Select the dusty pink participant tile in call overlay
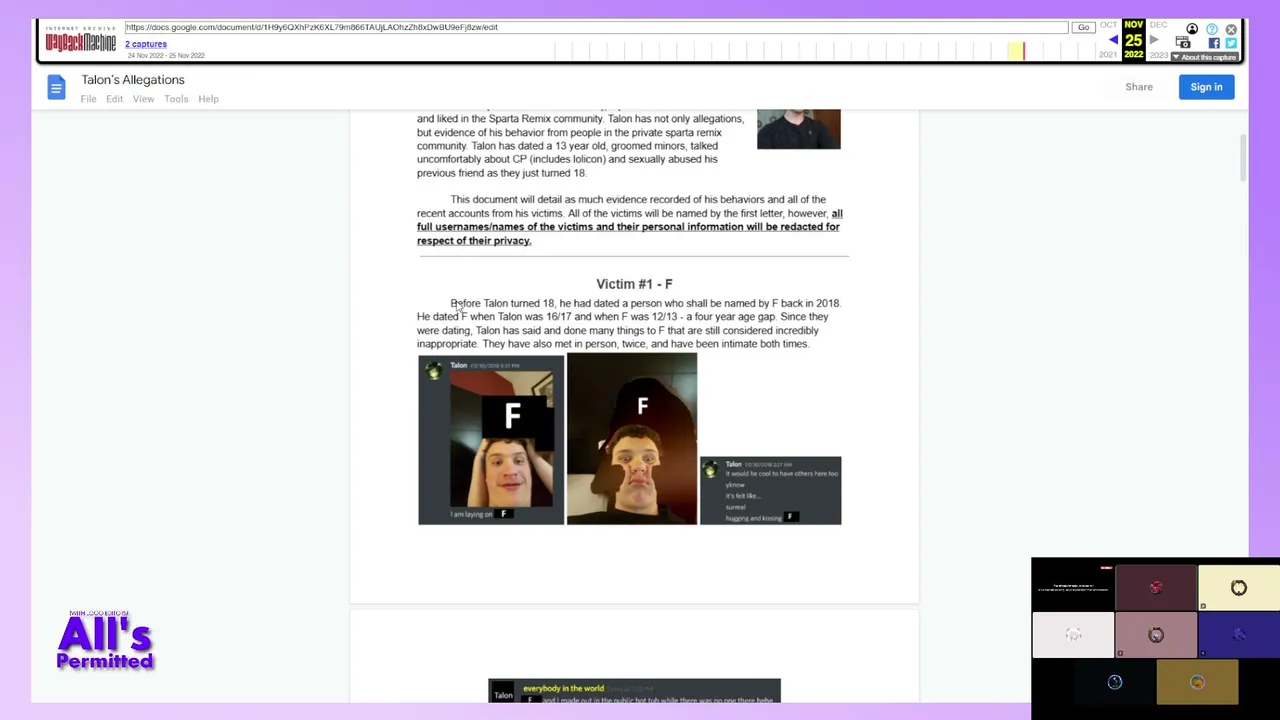The width and height of the screenshot is (1280, 720). 1156,634
